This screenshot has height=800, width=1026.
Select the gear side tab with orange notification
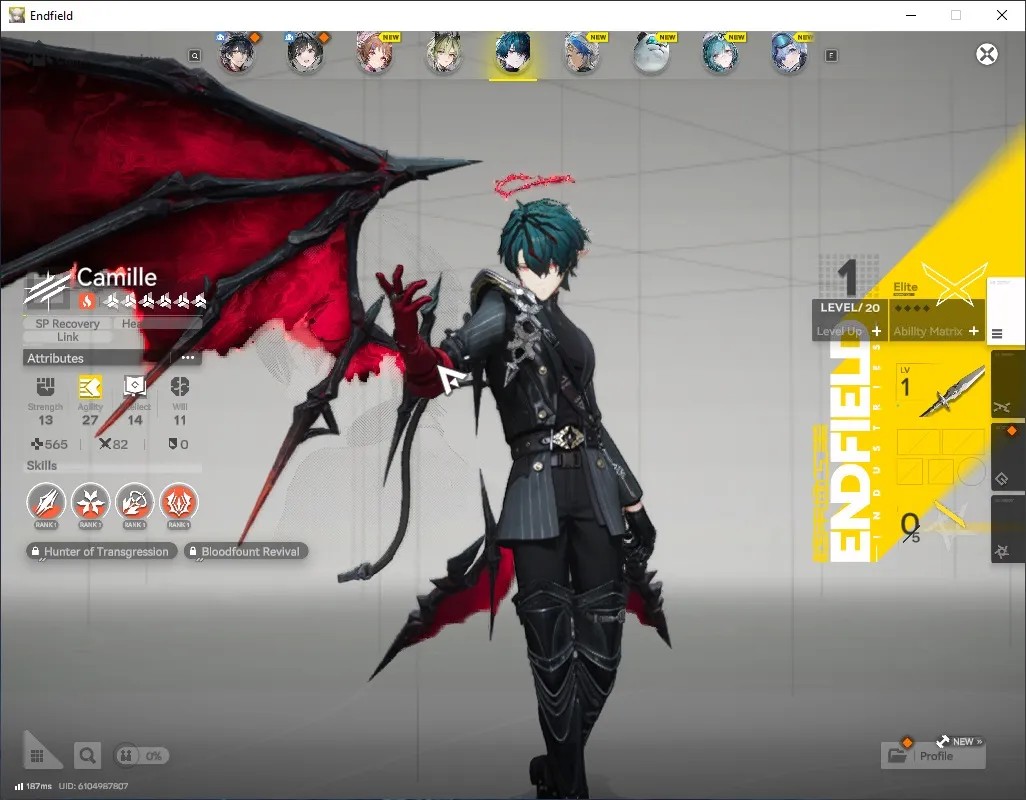1006,457
